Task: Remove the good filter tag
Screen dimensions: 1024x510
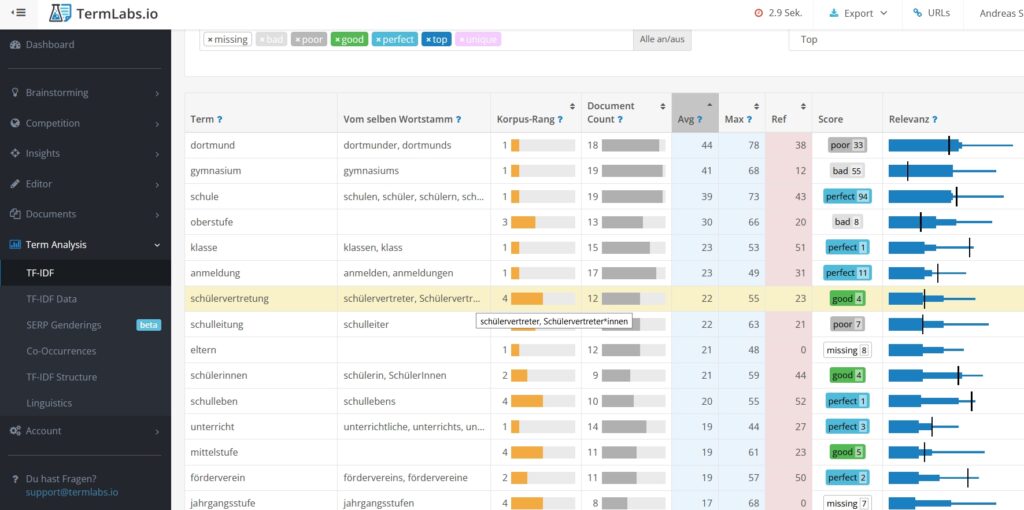Action: click(x=338, y=40)
